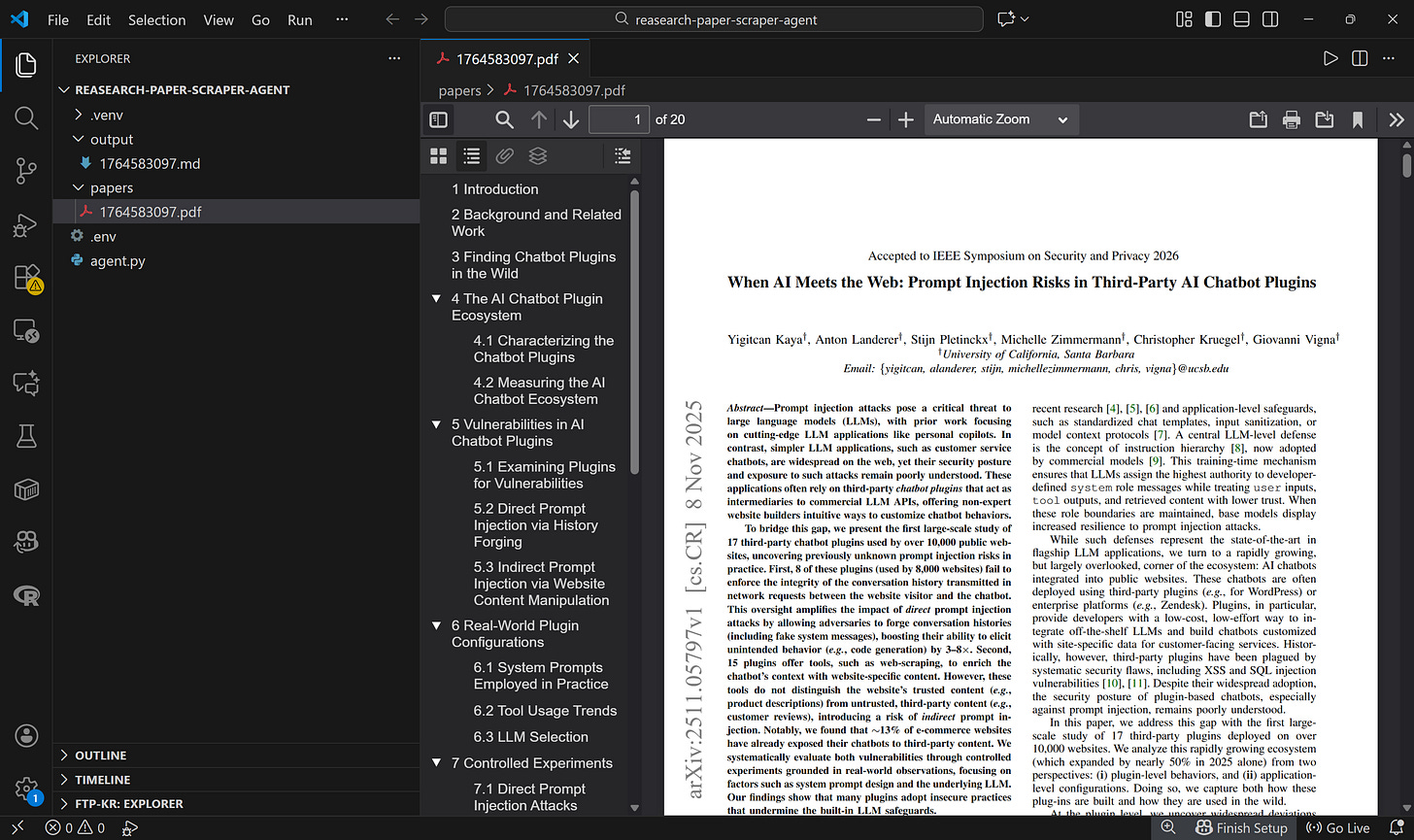Open the thumbnails view in PDF sidebar
This screenshot has height=840, width=1414.
438,155
